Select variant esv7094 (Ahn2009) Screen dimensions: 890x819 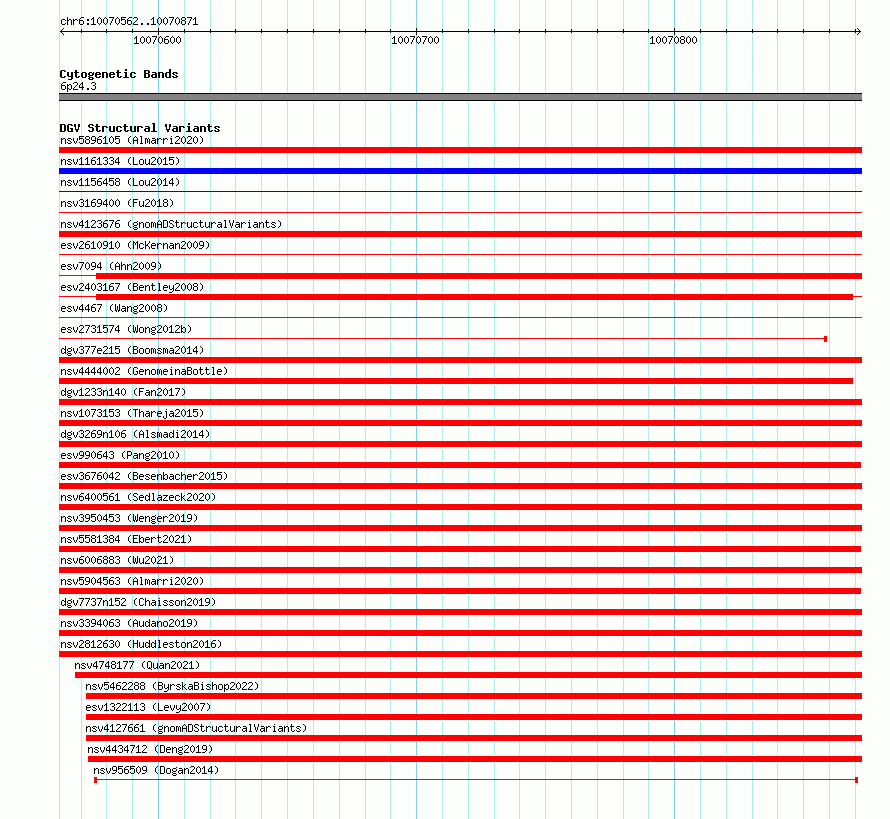(x=111, y=266)
